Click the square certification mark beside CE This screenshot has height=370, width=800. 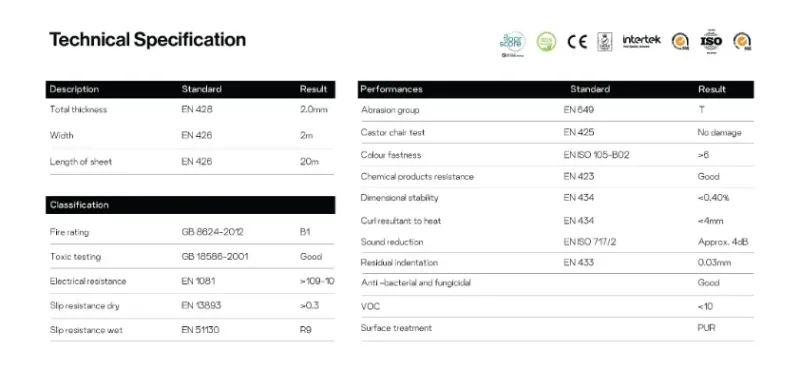coord(605,41)
